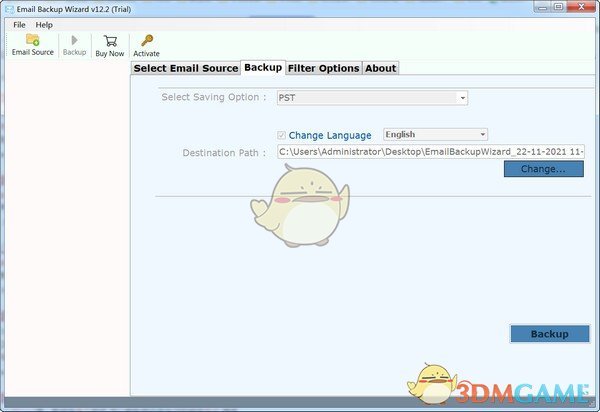The width and height of the screenshot is (600, 412).
Task: Click the Email Source folder icon
Action: (x=33, y=40)
